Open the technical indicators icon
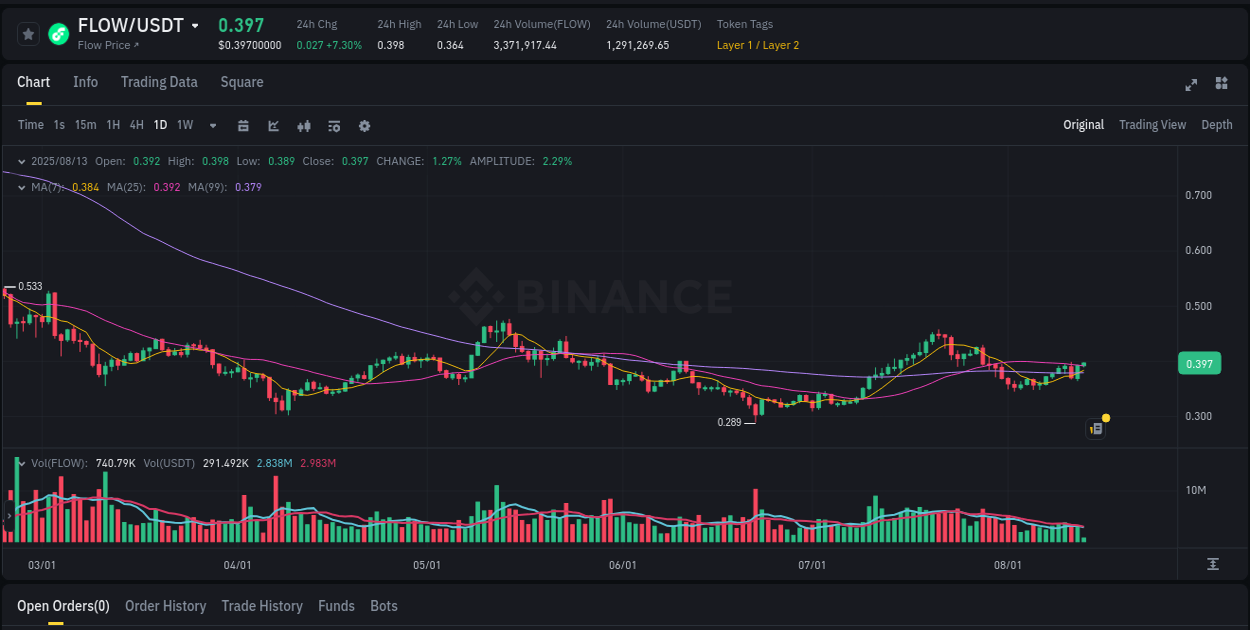This screenshot has width=1250, height=630. pos(303,125)
